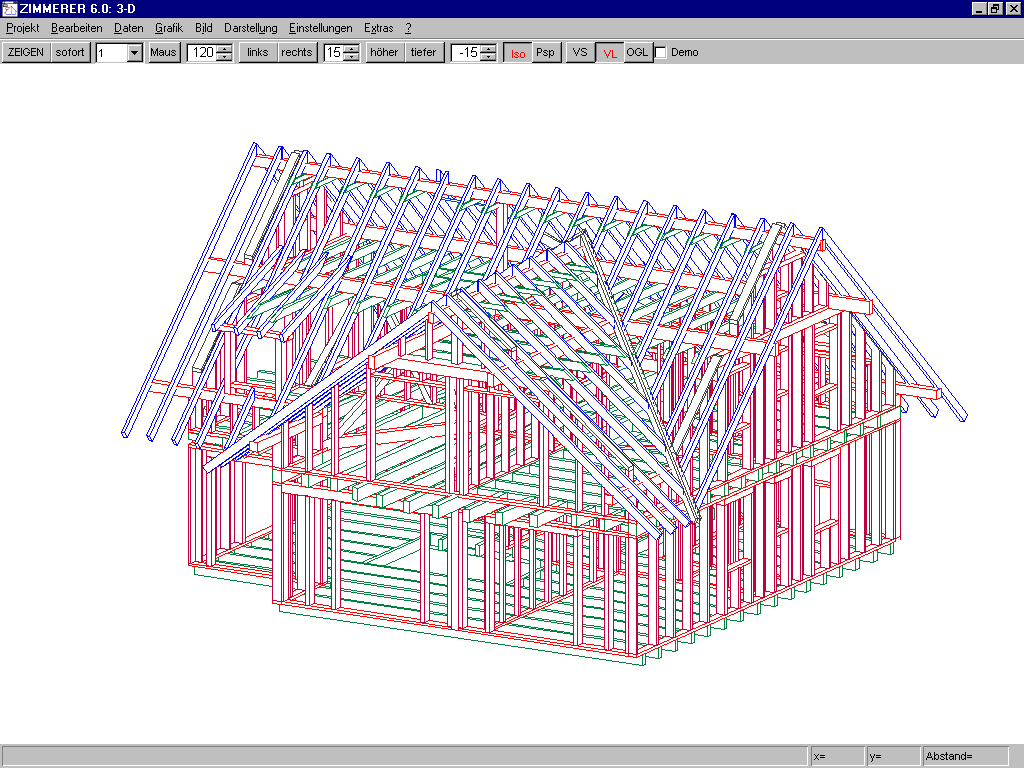Switch to OGL rendering mode
The image size is (1024, 768).
[637, 52]
